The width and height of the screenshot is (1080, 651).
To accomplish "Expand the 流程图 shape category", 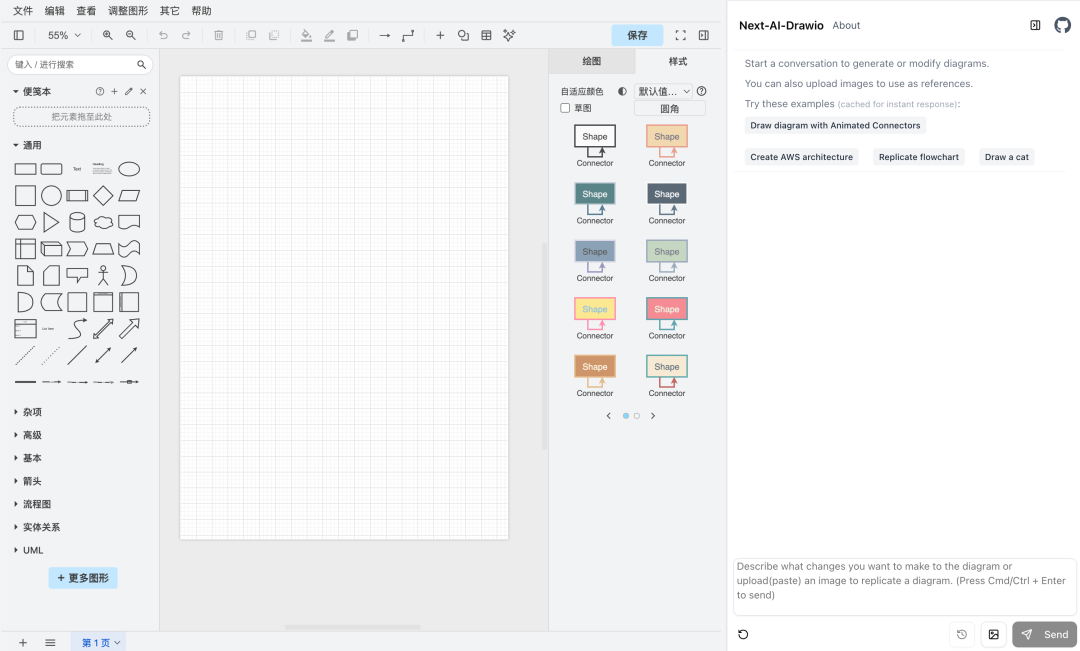I will pos(37,504).
